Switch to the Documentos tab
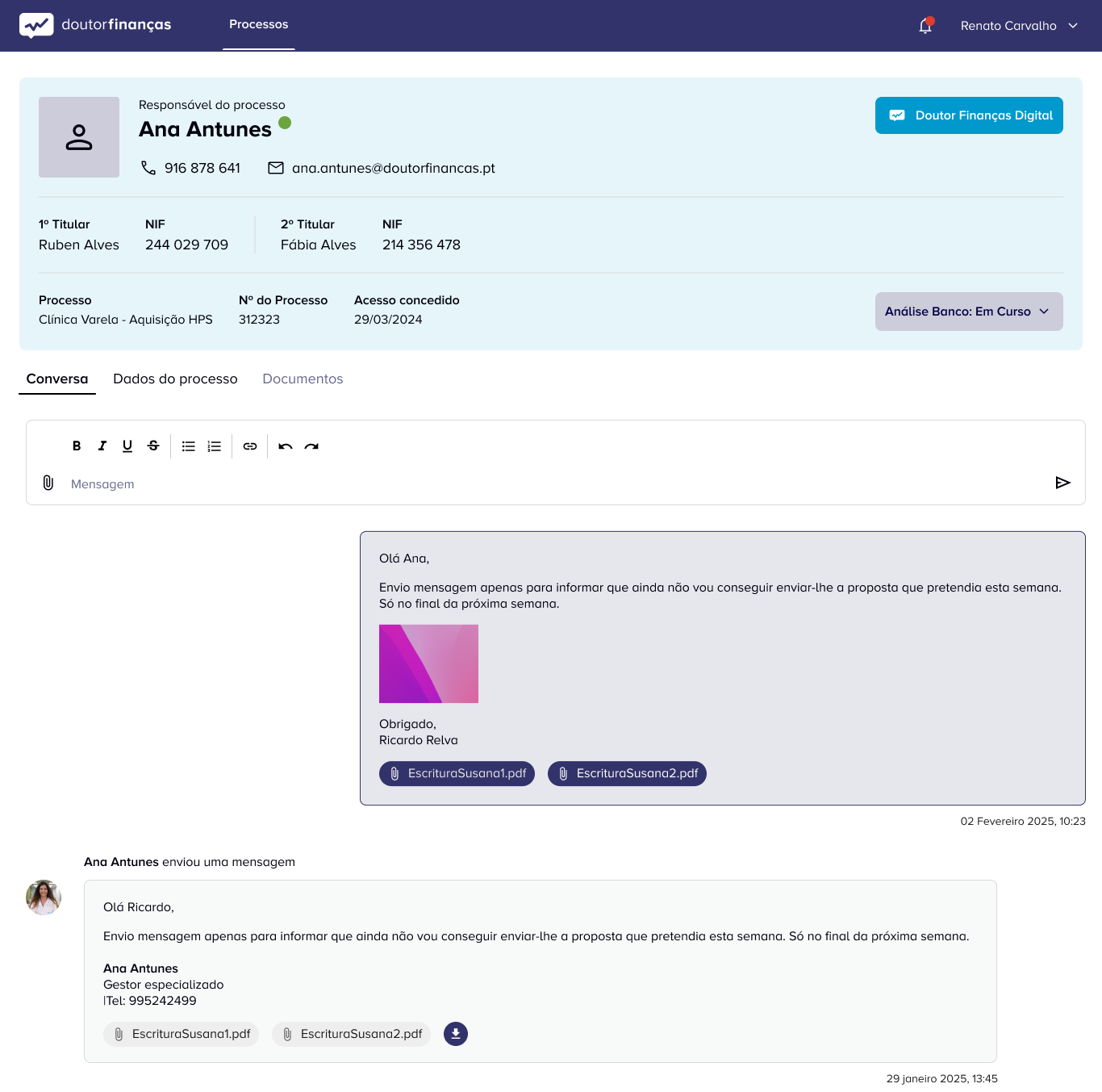The image size is (1102, 1092). coord(303,379)
